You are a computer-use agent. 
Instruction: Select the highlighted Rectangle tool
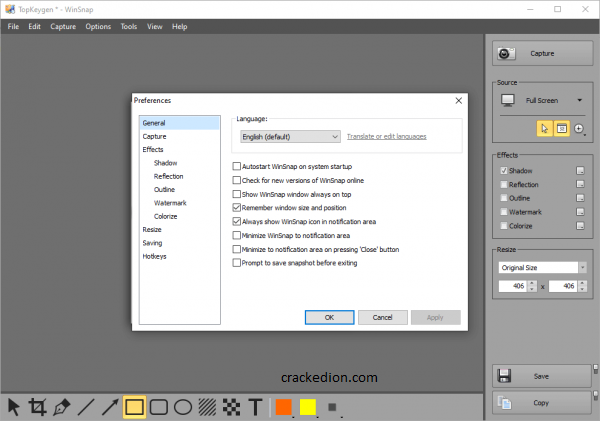[x=134, y=407]
